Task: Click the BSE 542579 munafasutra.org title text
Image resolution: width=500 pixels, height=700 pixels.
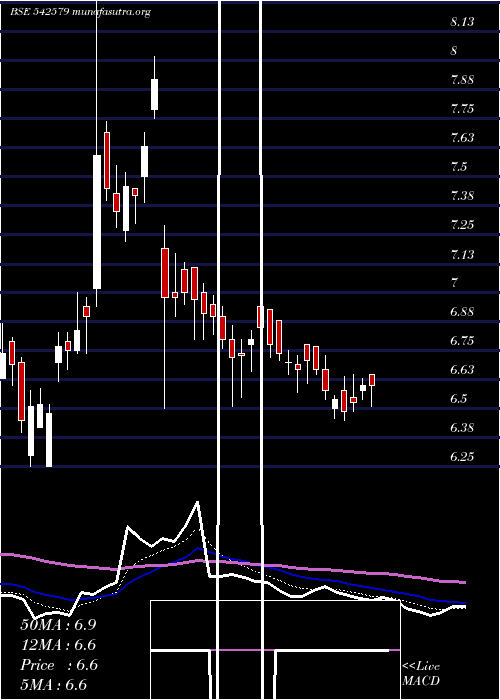Action: pyautogui.click(x=80, y=12)
